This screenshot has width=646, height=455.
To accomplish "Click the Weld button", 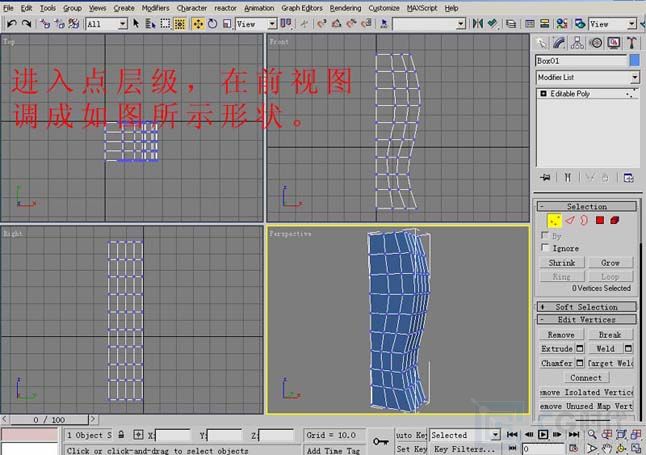I will point(605,349).
